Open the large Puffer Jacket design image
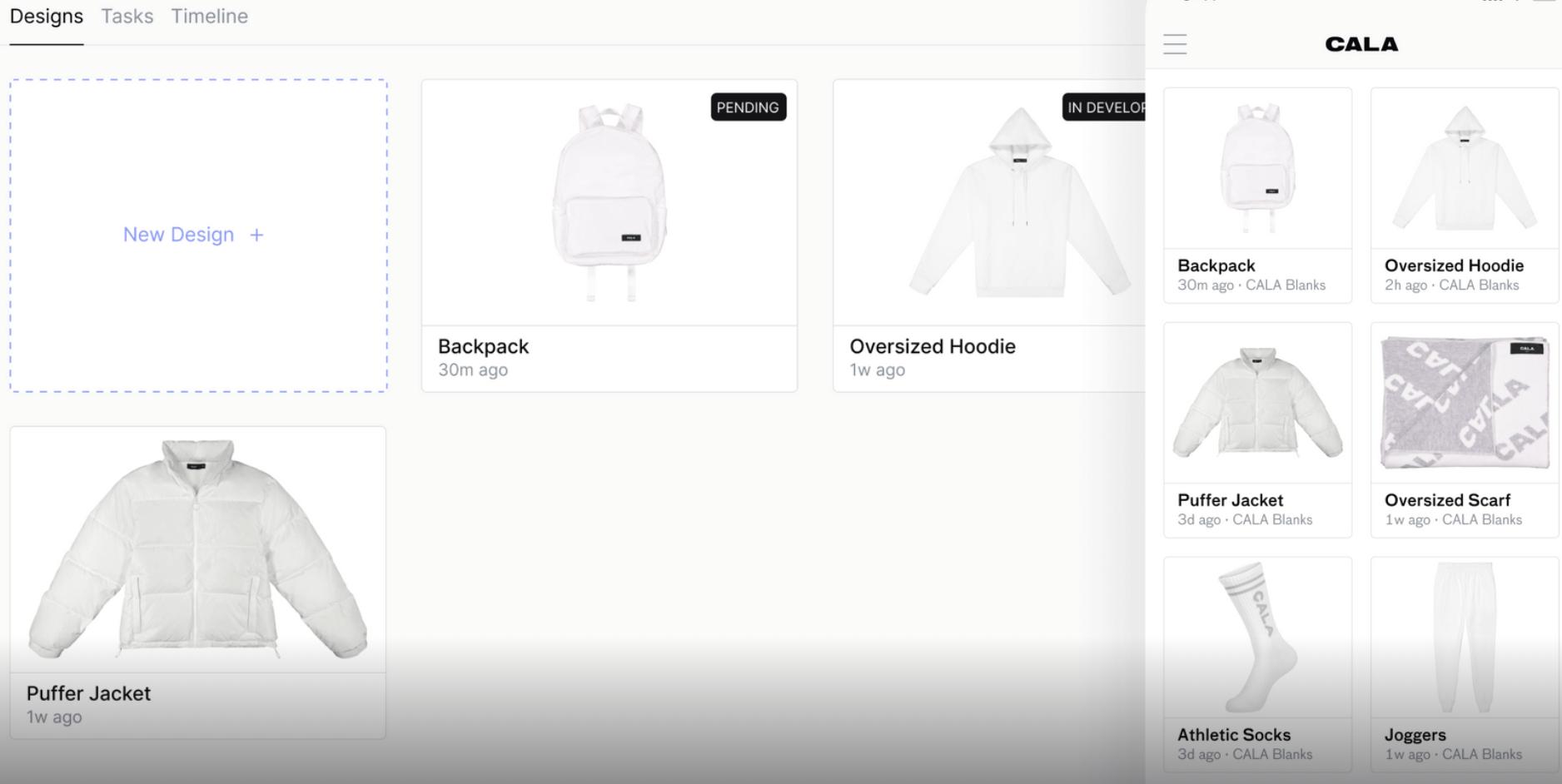Viewport: 1562px width, 784px height. coord(198,549)
